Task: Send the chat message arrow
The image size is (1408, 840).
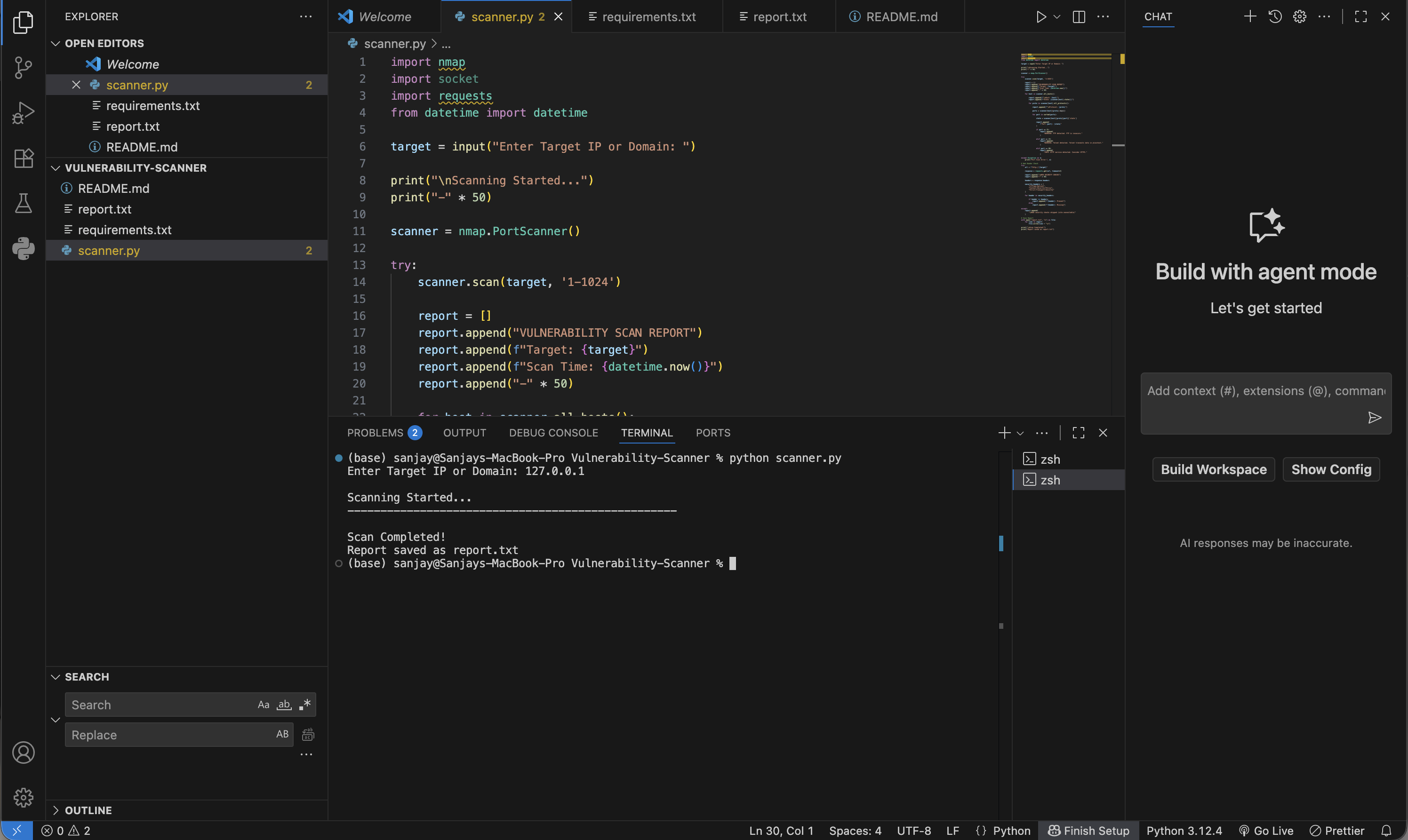Action: tap(1375, 418)
